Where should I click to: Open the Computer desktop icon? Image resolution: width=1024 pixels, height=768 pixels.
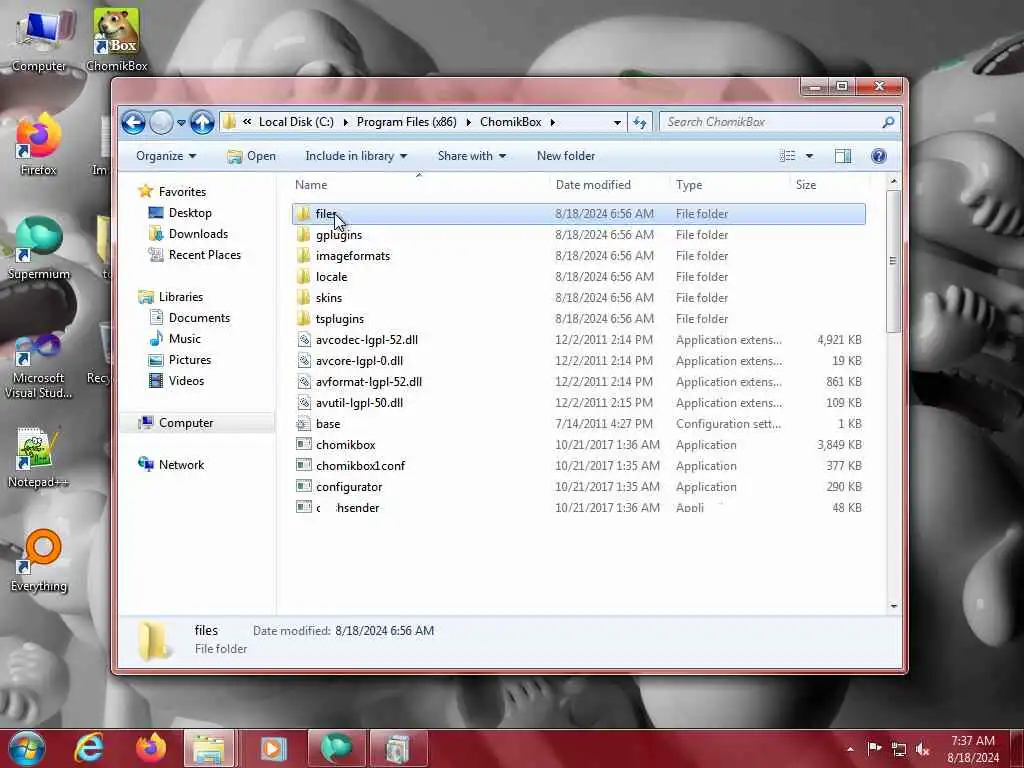[39, 40]
